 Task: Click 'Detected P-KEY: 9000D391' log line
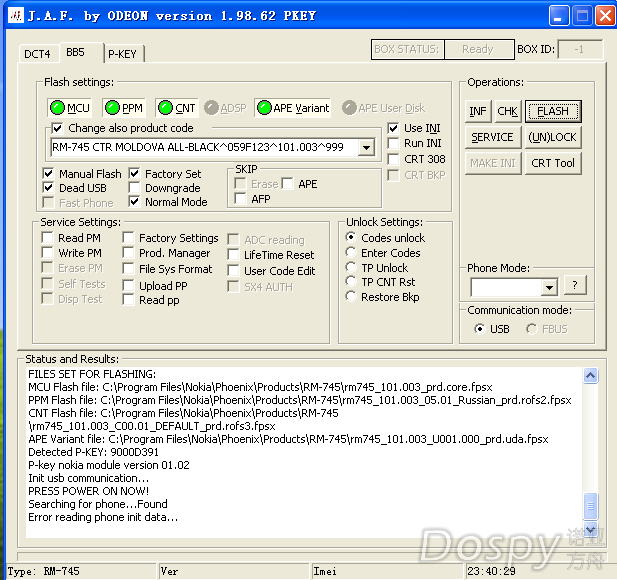[94, 452]
